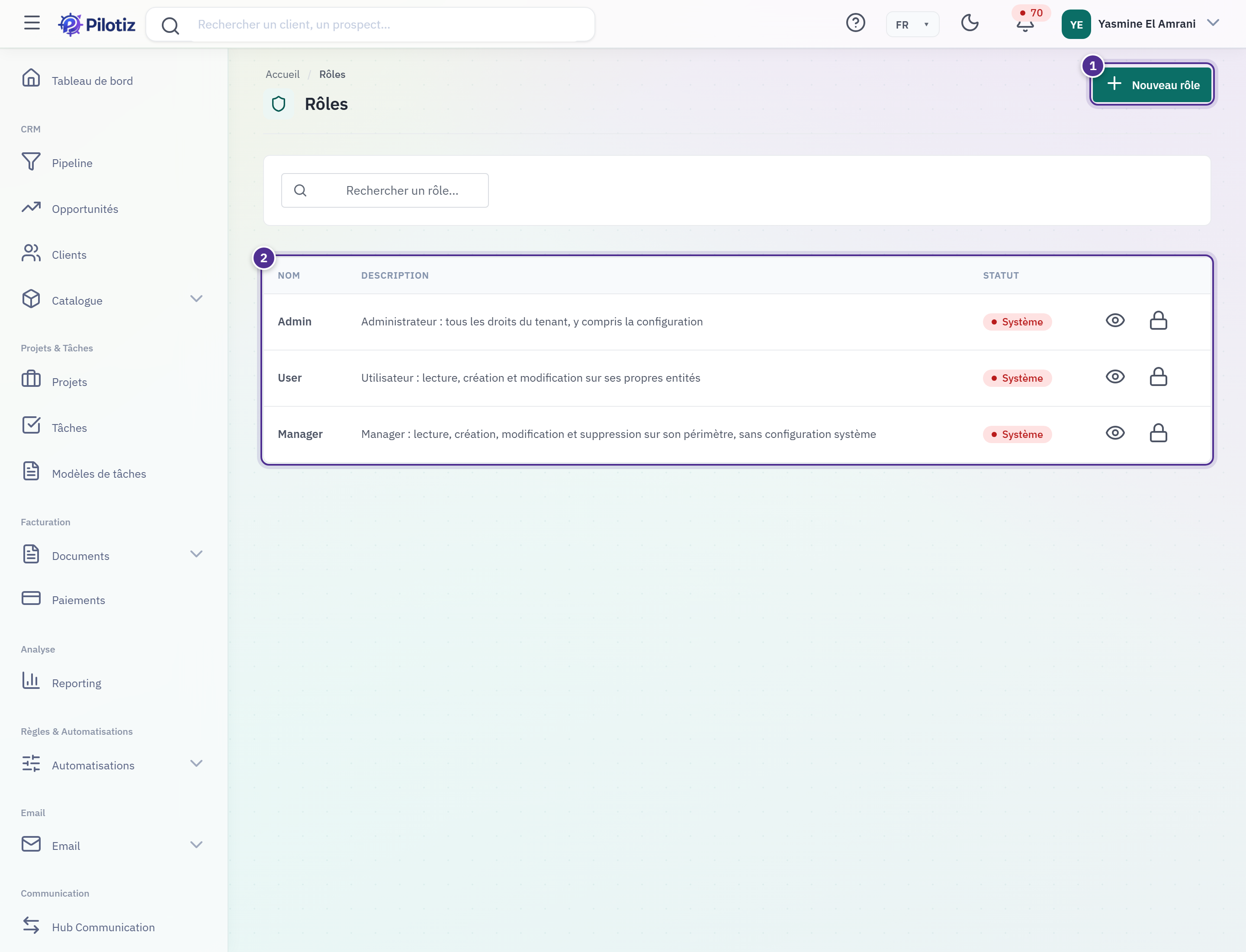Click the Tâches checkbox icon

point(31,425)
